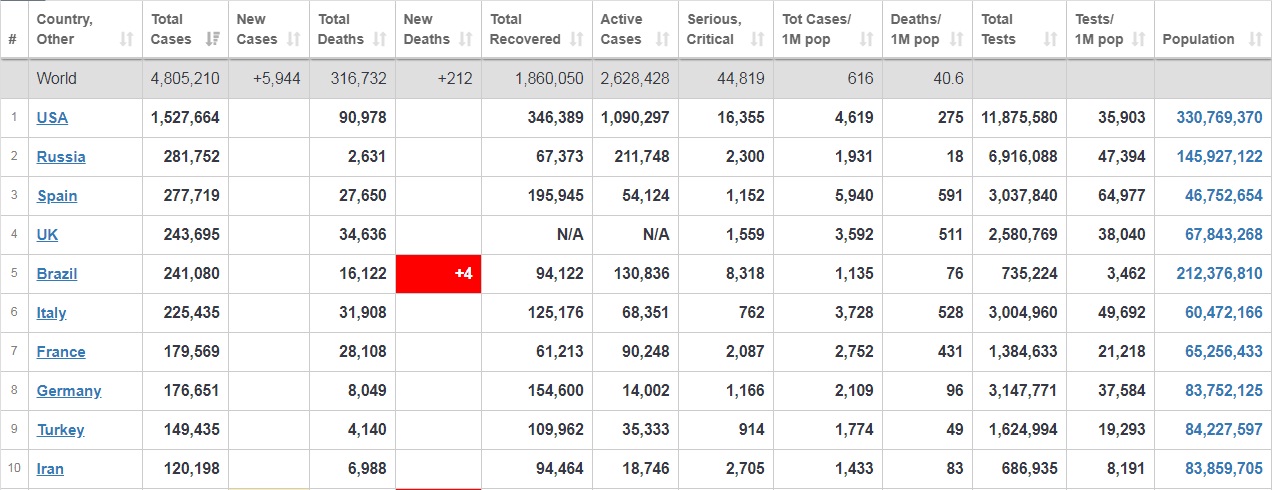Click Active Cases sort arrows

tap(663, 40)
